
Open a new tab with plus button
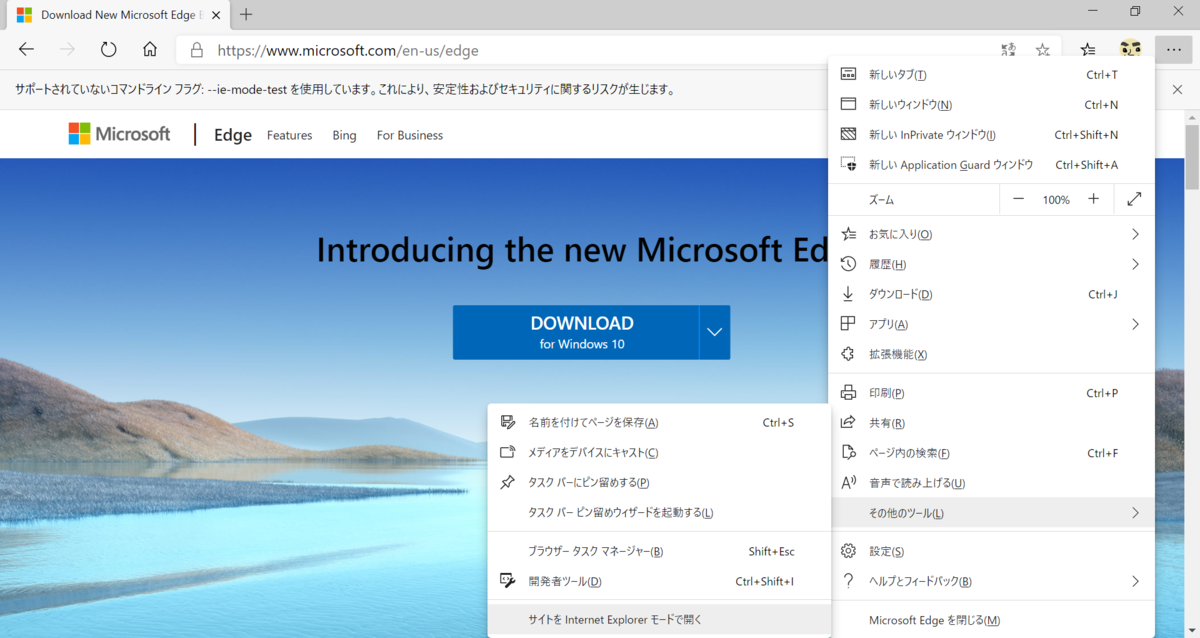(246, 14)
